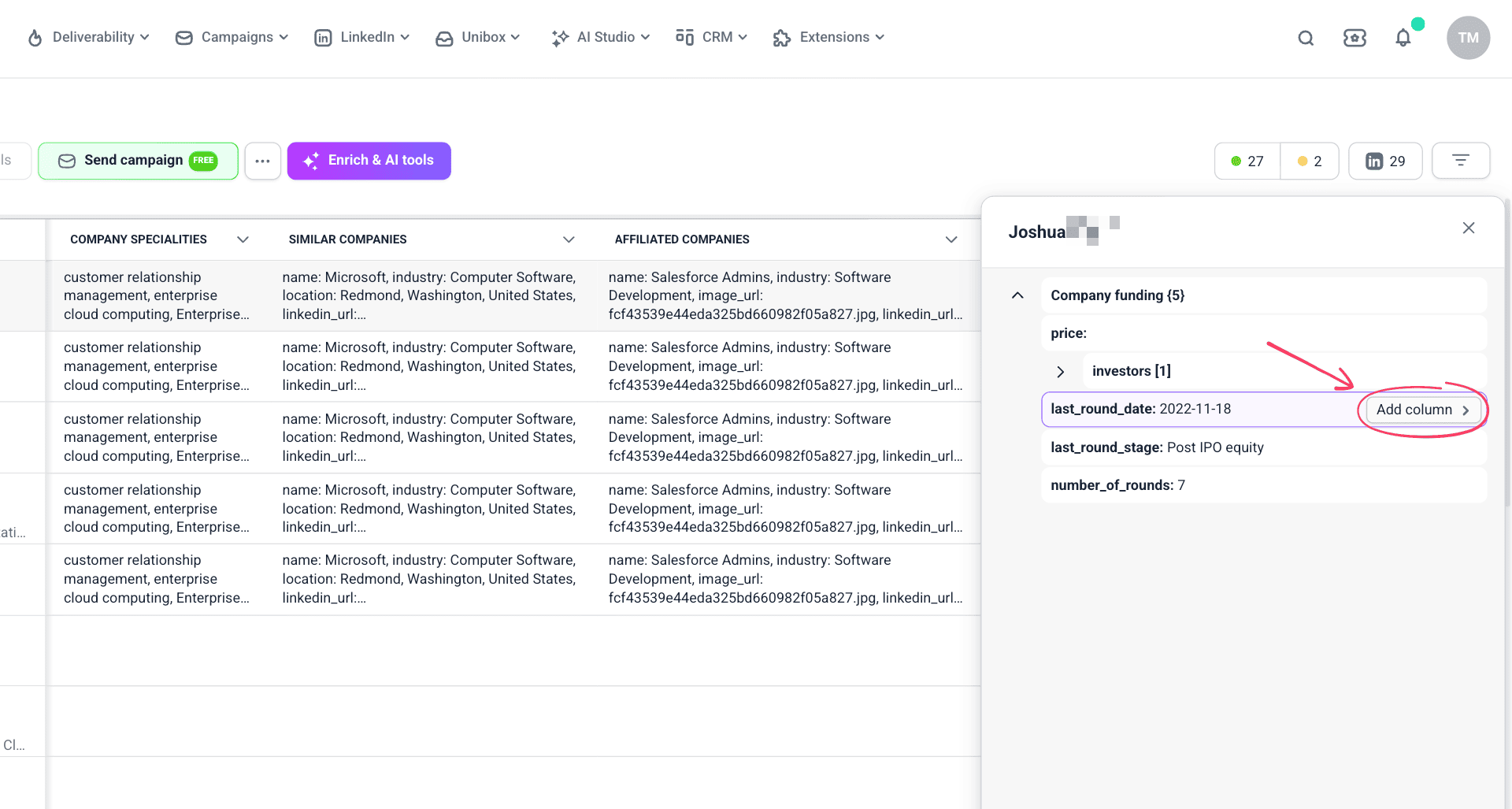Select the last_round_date: 2022-11-18 row

[x=1264, y=410]
